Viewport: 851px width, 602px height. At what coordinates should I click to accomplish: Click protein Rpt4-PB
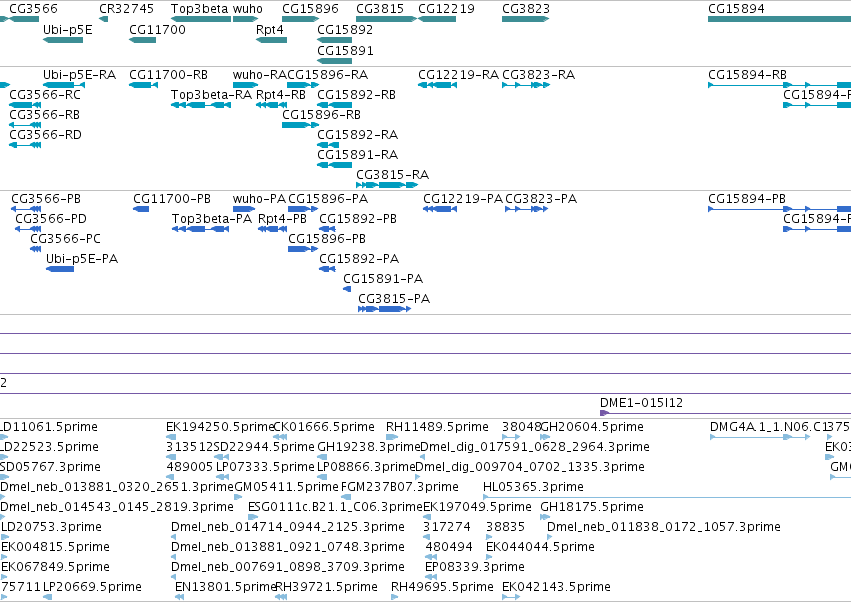282,219
